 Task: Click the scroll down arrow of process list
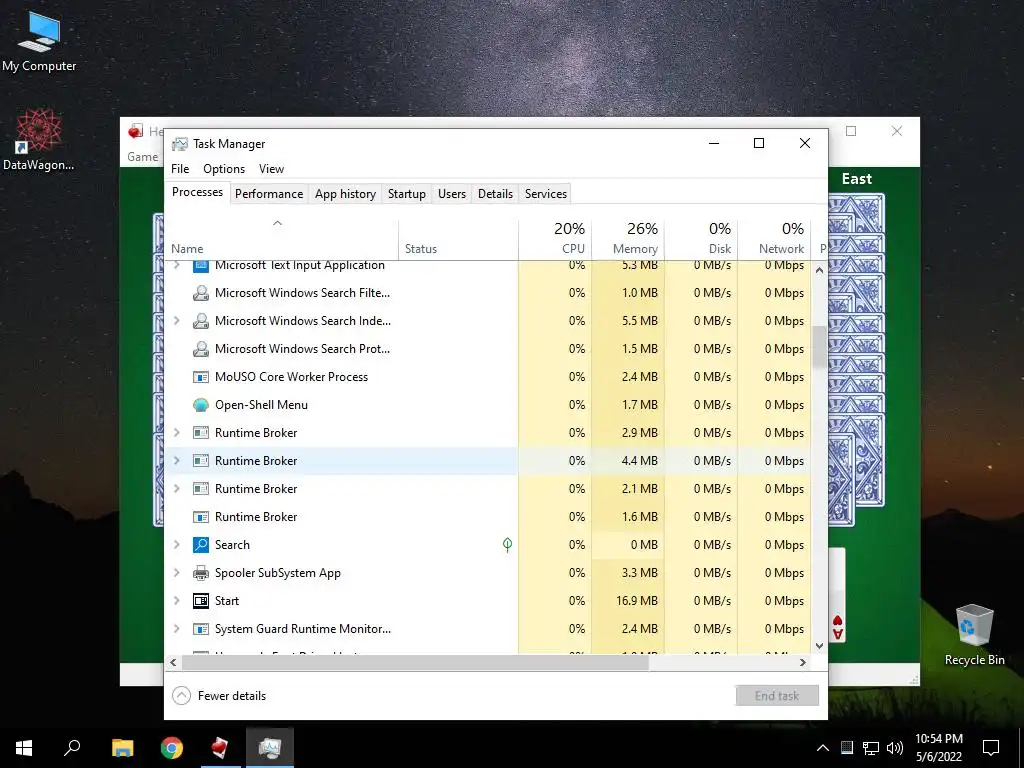[x=819, y=646]
